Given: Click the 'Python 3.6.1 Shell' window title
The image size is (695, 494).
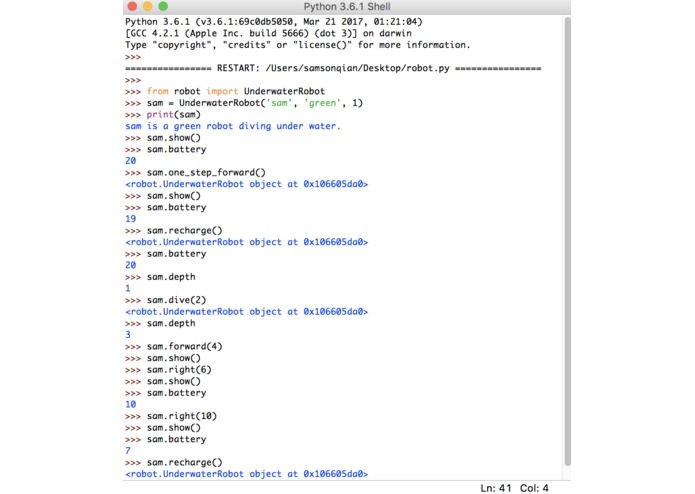Looking at the screenshot, I should (x=347, y=7).
